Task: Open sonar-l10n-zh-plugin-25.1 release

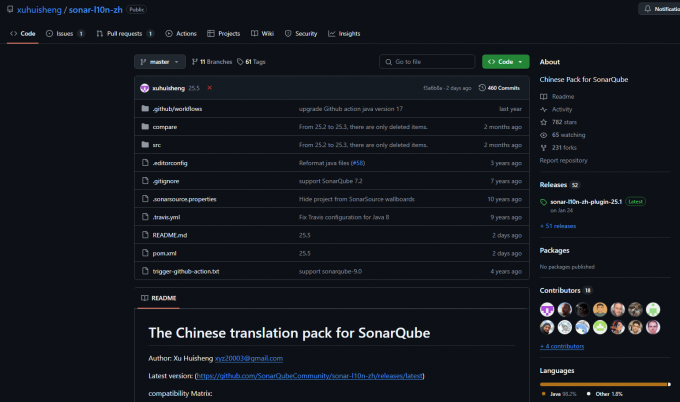Action: 586,202
